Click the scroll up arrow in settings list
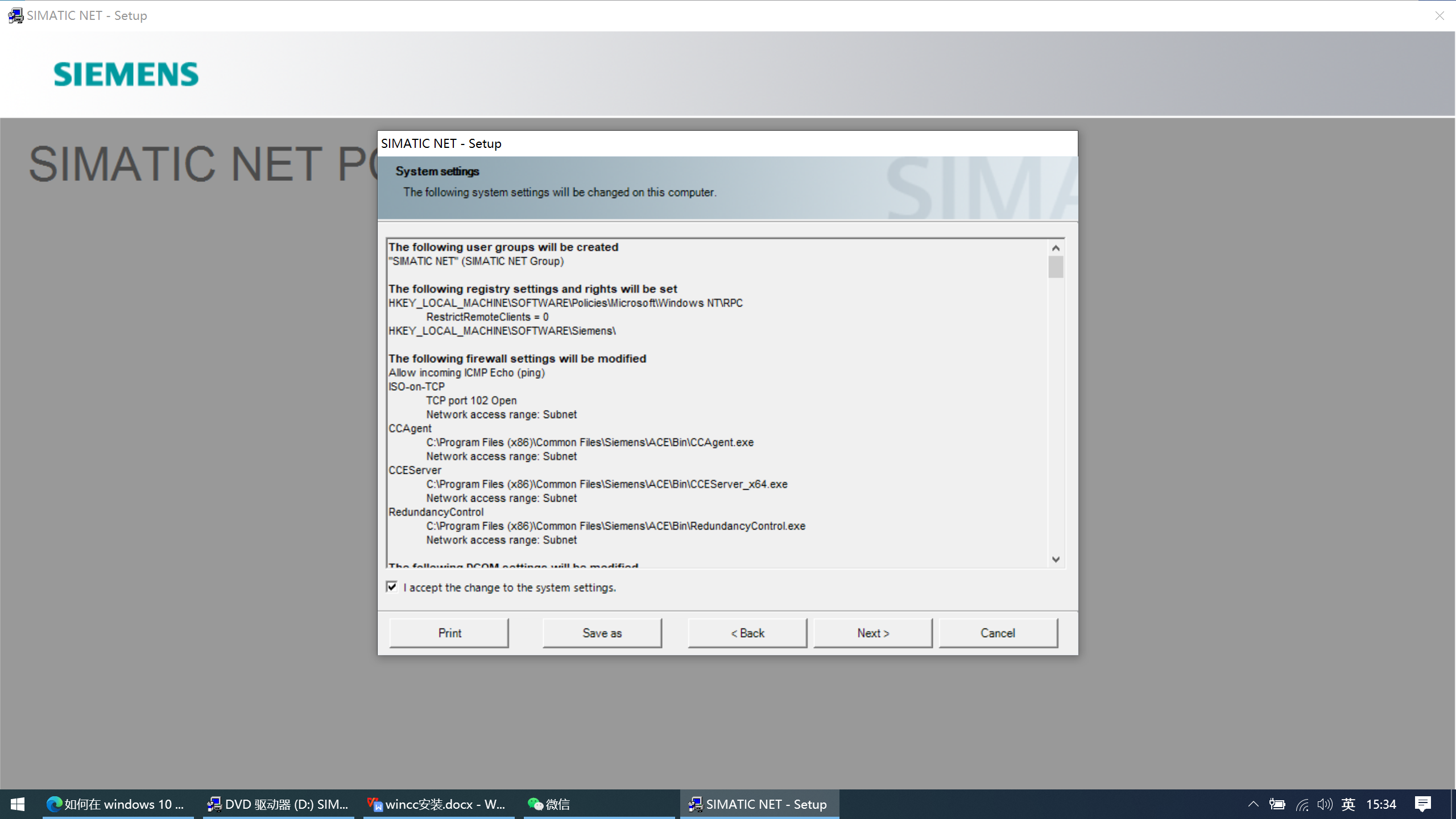The width and height of the screenshot is (1456, 819). pos(1056,248)
